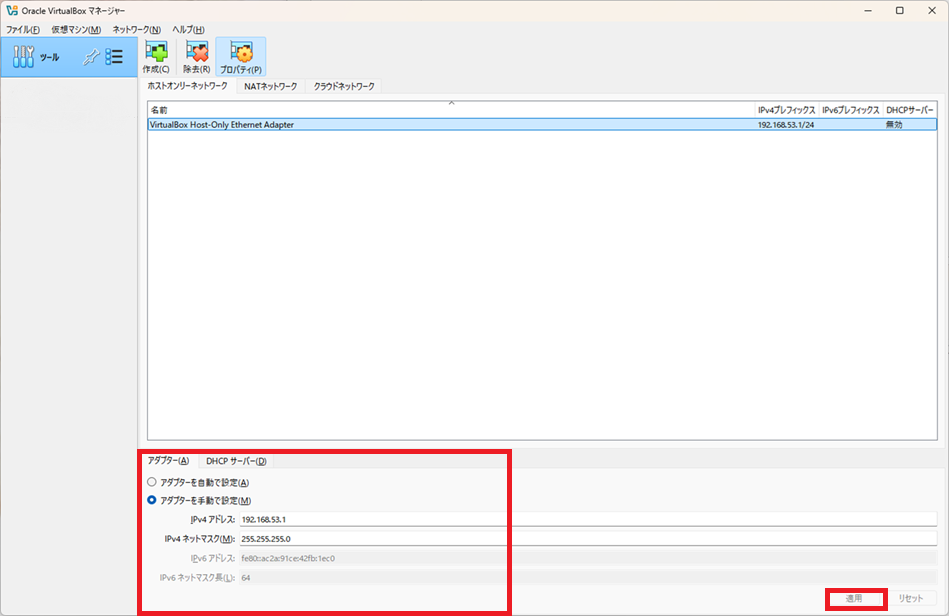The image size is (949, 616).
Task: Click the IPv4 netmask input field
Action: (x=588, y=539)
